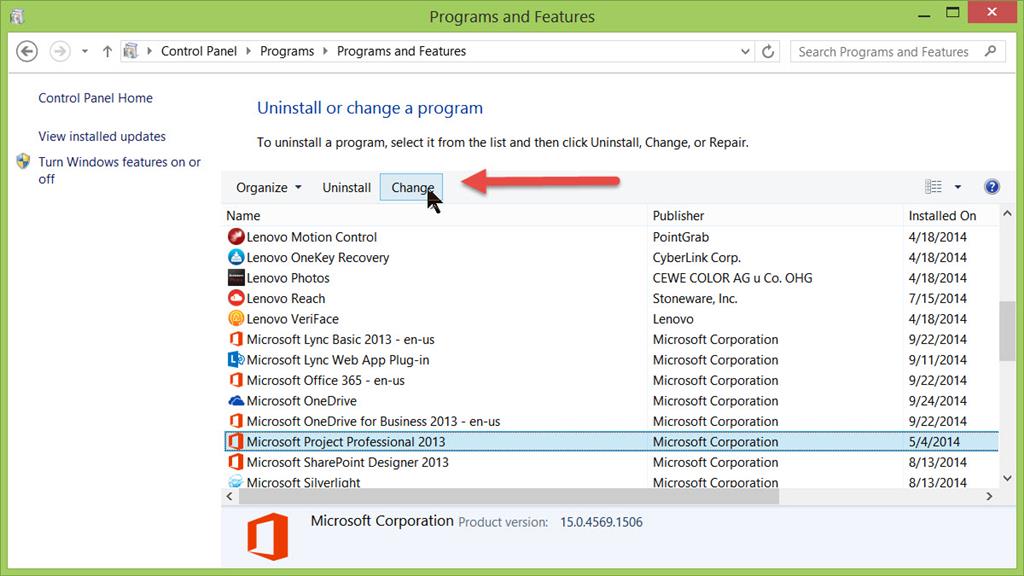Click the horizontal scrollbar right arrow

tap(989, 496)
